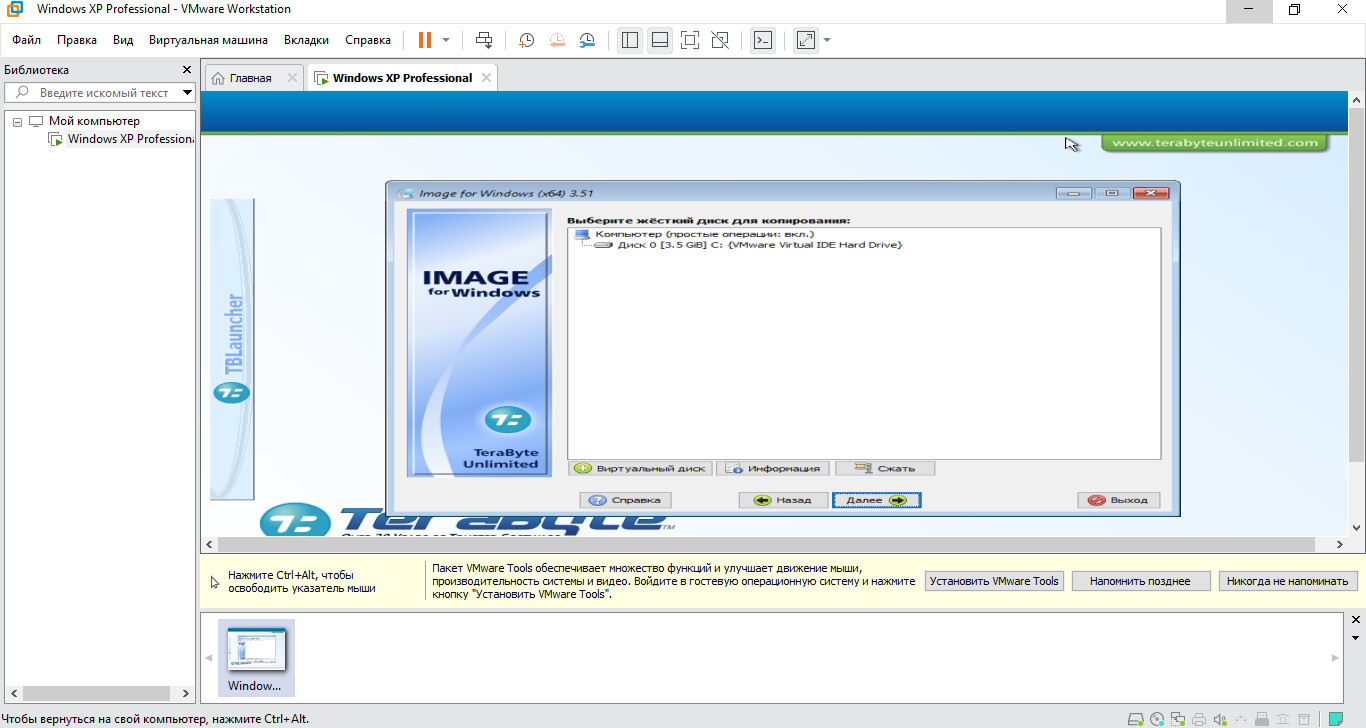
Task: Open the Виртуальная машина menu
Action: pos(208,40)
